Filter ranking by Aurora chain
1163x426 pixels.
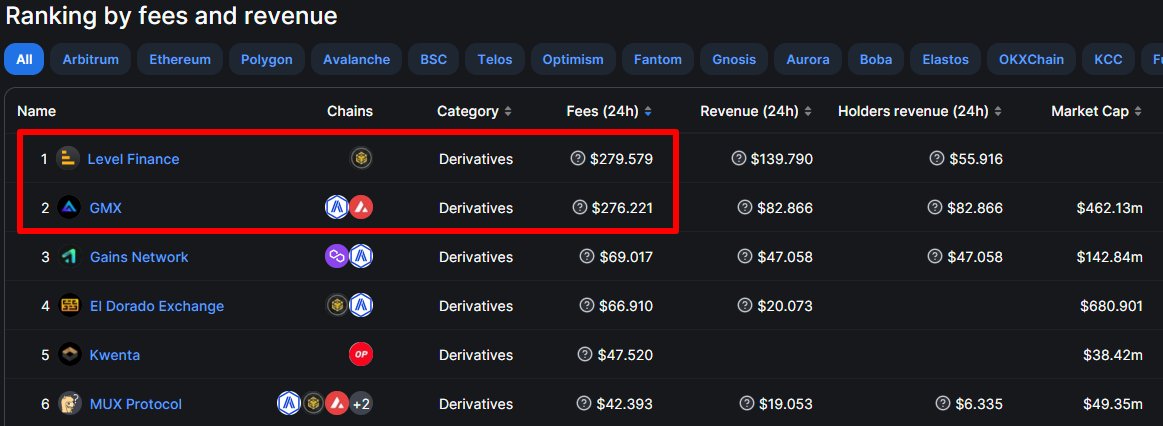pyautogui.click(x=808, y=59)
